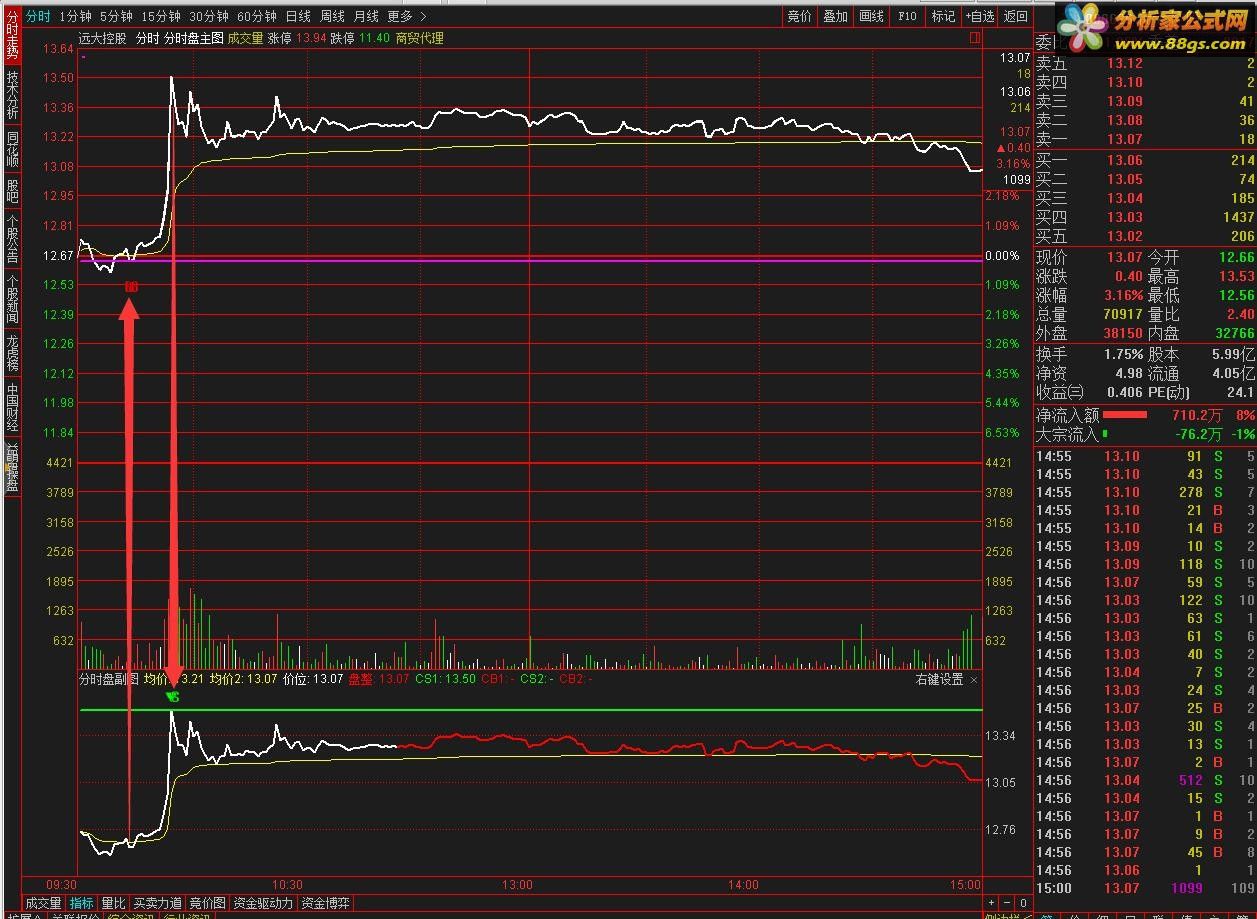Click the 跌停 11.40 limit-down value
Screen dimensions: 1257x919
[375, 38]
